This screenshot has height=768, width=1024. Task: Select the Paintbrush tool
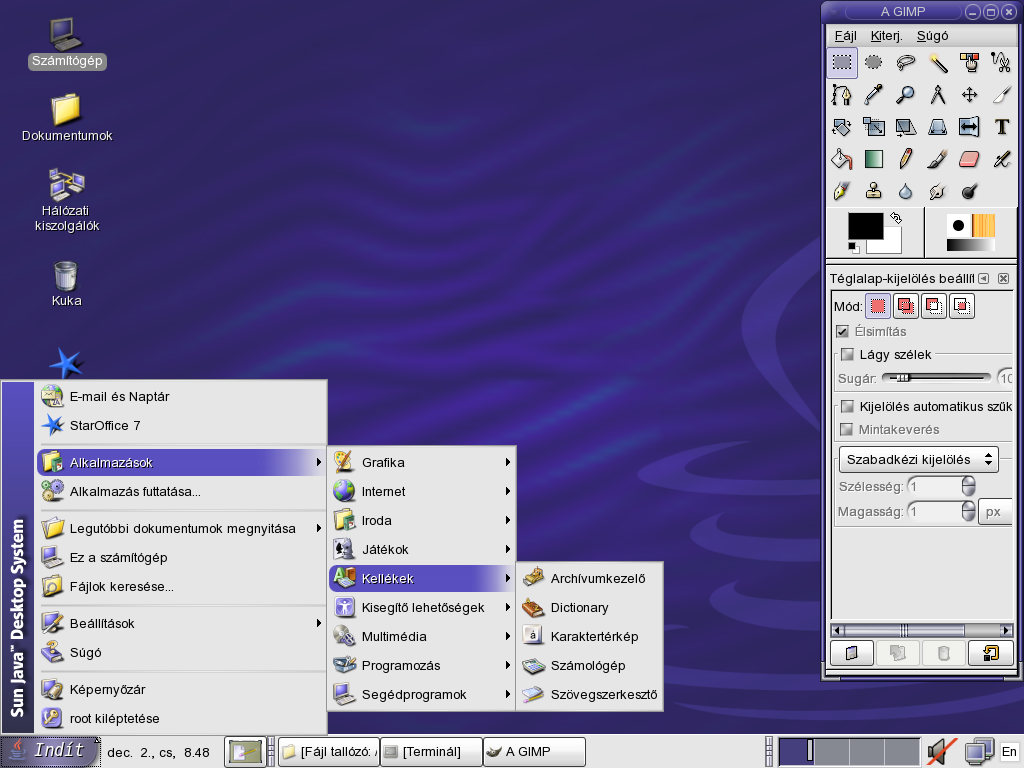(x=938, y=159)
